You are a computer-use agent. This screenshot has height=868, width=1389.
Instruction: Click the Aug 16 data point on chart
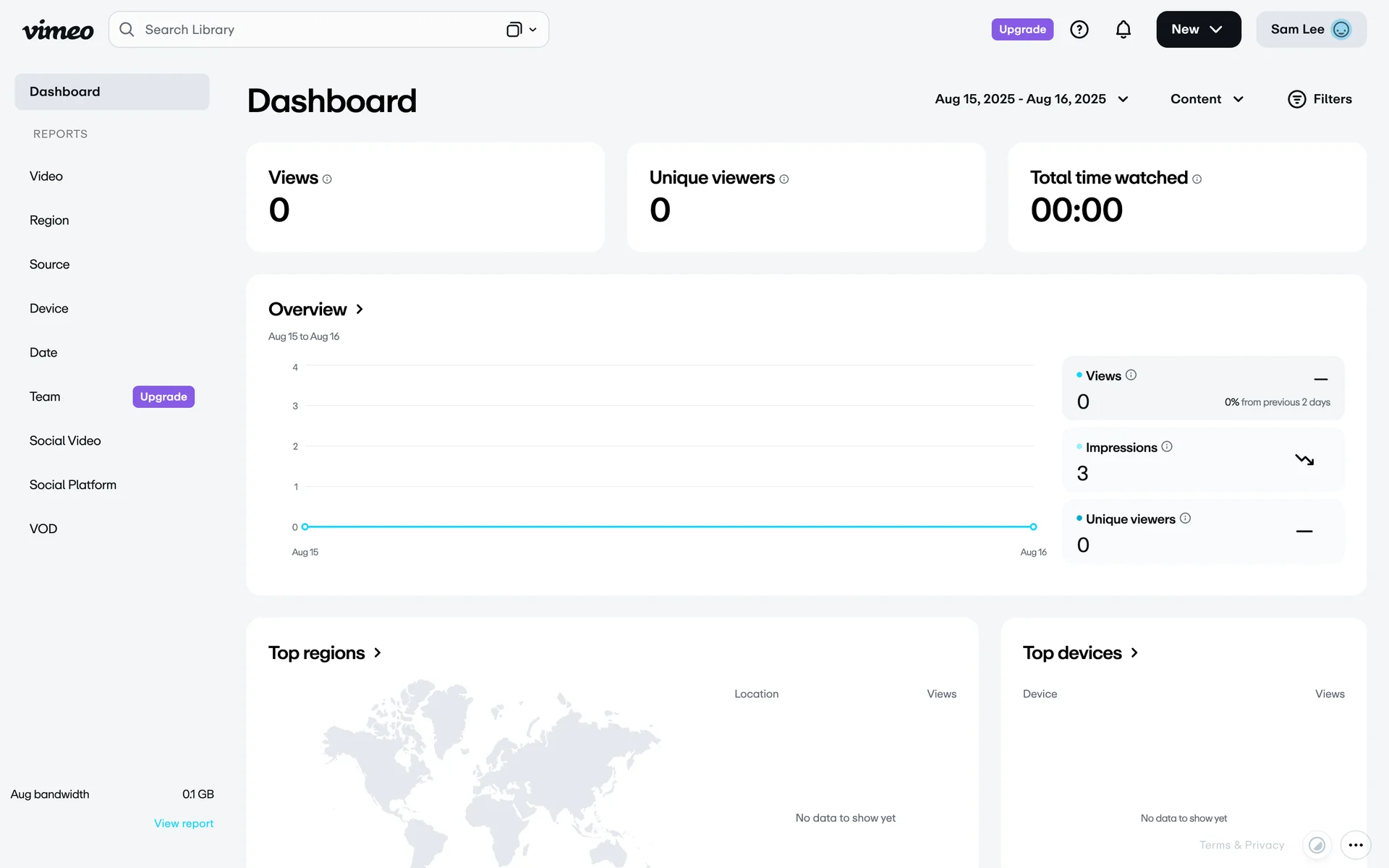point(1033,527)
